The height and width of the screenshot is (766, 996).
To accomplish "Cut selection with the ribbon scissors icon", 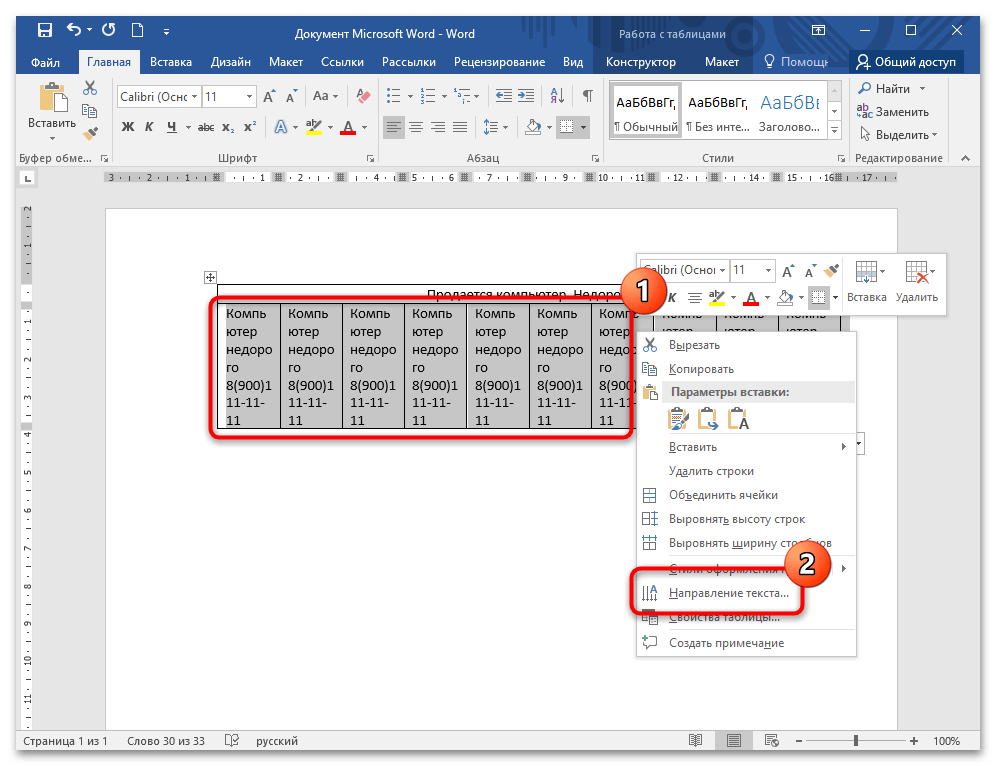I will [90, 88].
